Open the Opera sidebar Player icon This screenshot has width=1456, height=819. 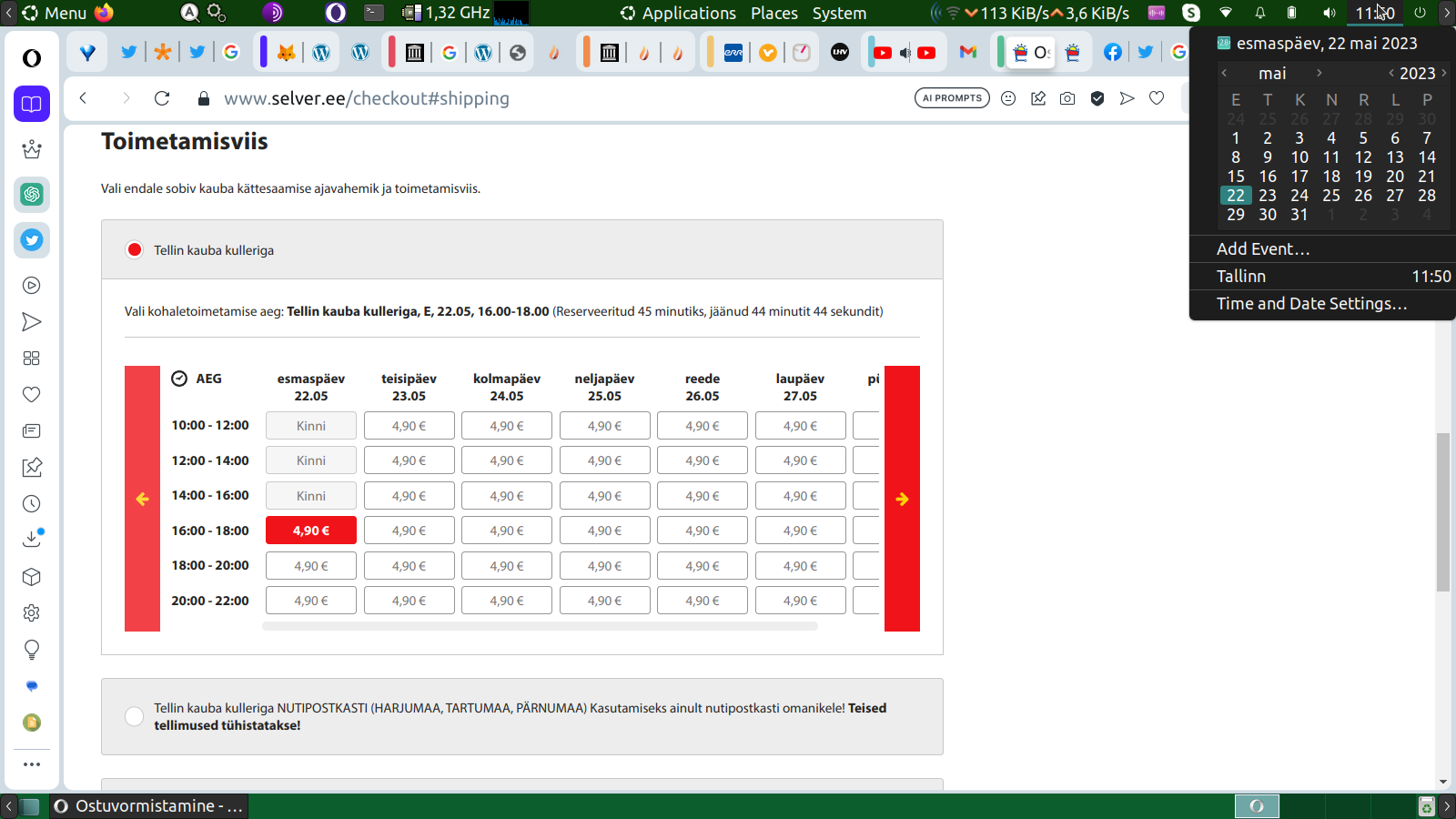pyautogui.click(x=32, y=286)
